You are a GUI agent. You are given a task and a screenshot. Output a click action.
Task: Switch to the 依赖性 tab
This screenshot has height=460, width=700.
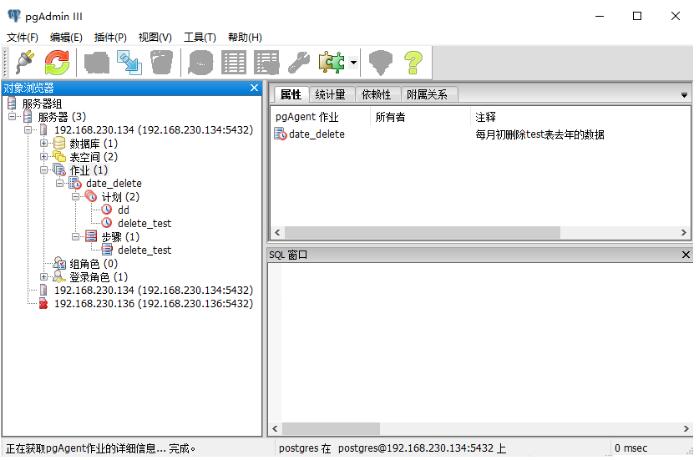tap(376, 94)
